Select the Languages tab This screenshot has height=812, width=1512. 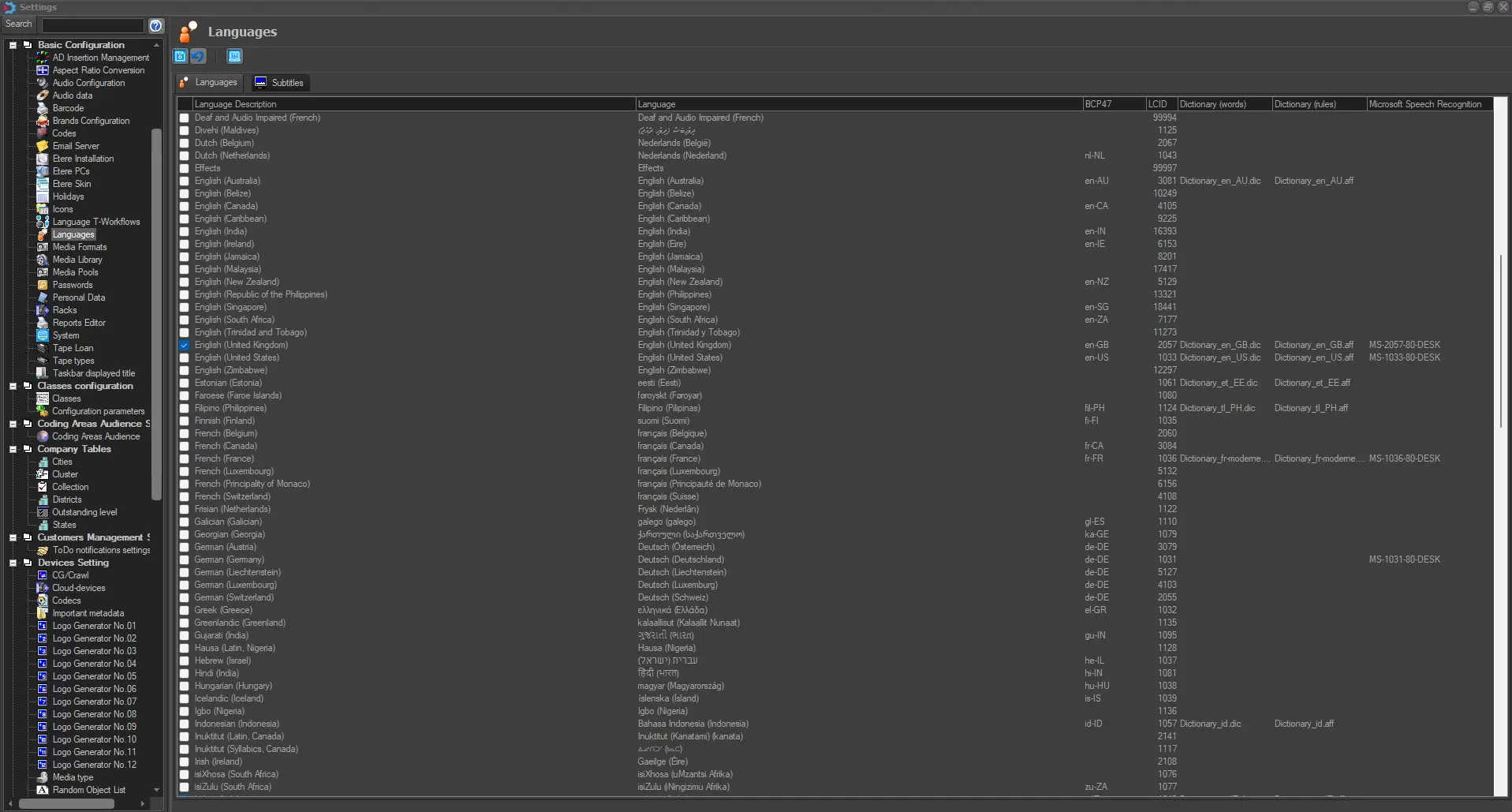tap(208, 83)
